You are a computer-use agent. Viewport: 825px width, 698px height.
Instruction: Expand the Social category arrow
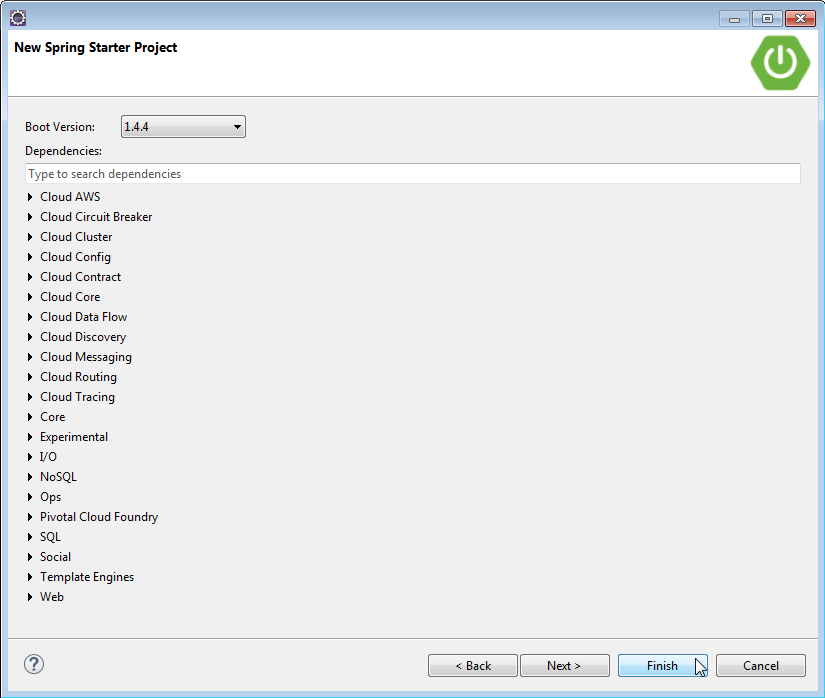pyautogui.click(x=30, y=557)
